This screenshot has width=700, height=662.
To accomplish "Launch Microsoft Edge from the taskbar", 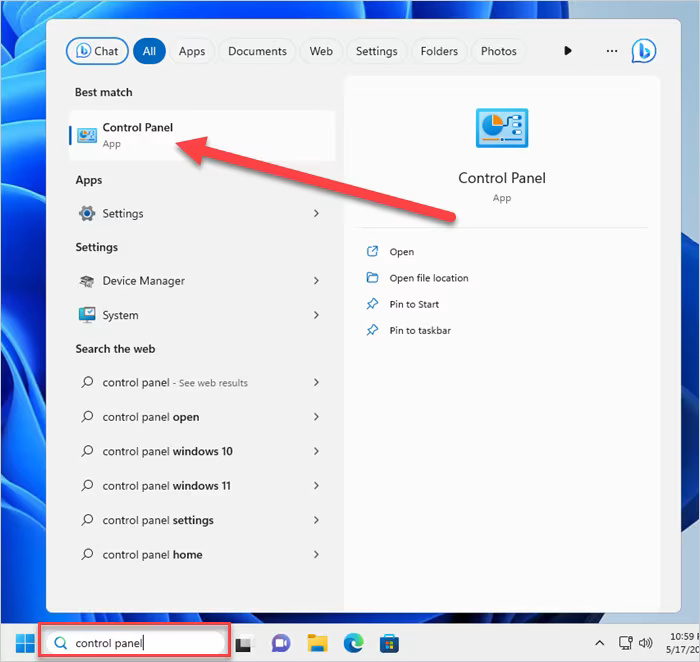I will [353, 643].
